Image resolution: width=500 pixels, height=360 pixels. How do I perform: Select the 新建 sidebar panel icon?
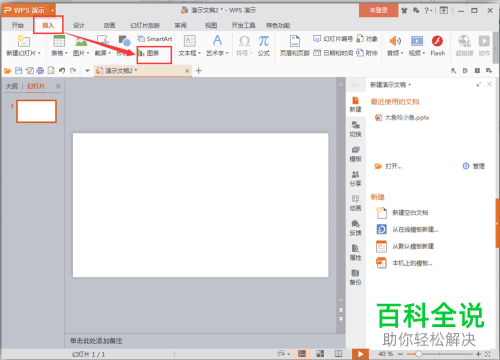point(355,104)
